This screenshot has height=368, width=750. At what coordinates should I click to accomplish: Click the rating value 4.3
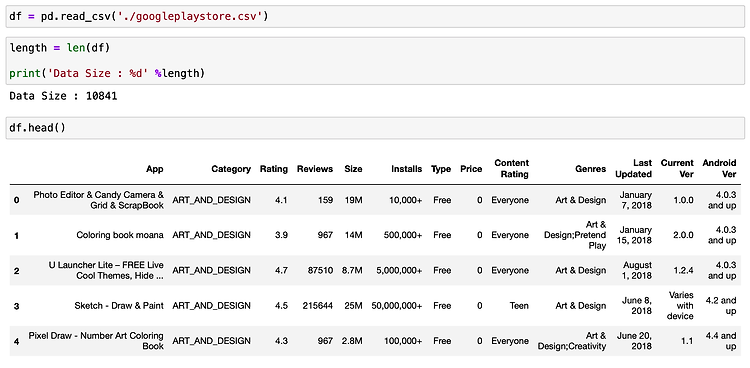(281, 341)
